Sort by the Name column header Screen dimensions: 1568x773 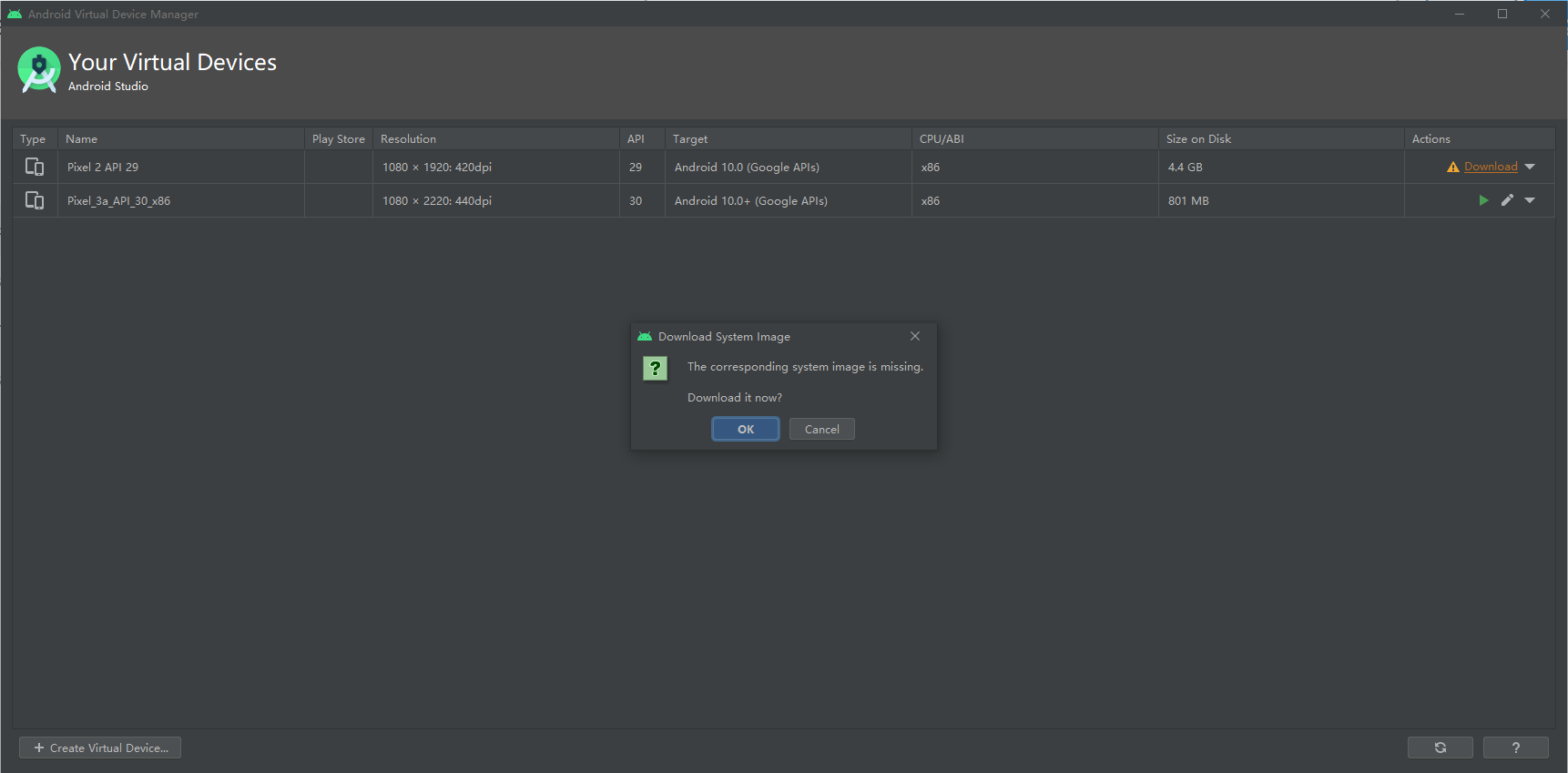[x=180, y=138]
